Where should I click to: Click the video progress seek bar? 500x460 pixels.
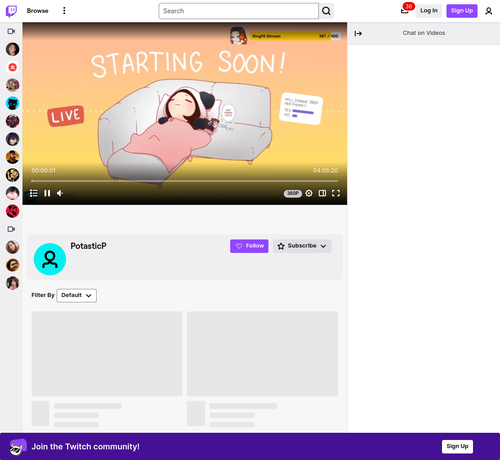pyautogui.click(x=185, y=181)
